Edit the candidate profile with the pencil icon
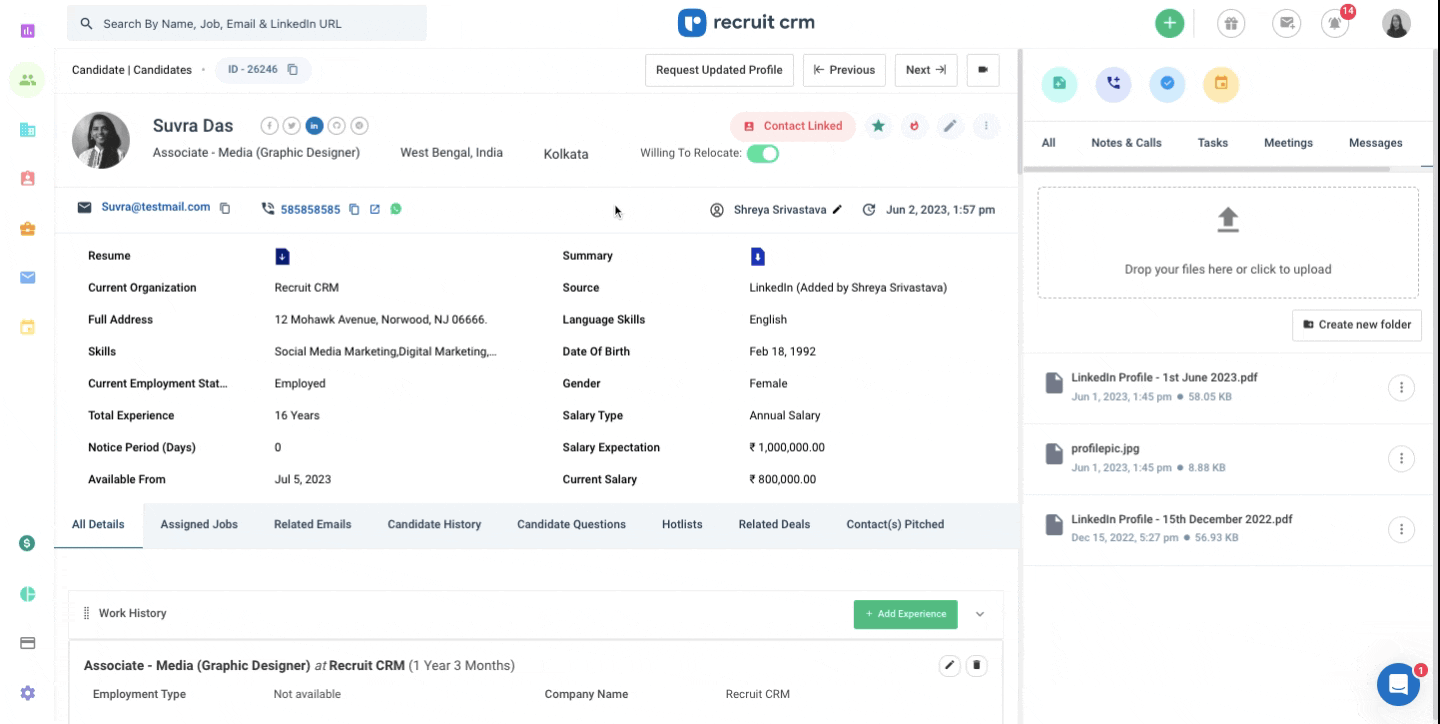 click(950, 125)
